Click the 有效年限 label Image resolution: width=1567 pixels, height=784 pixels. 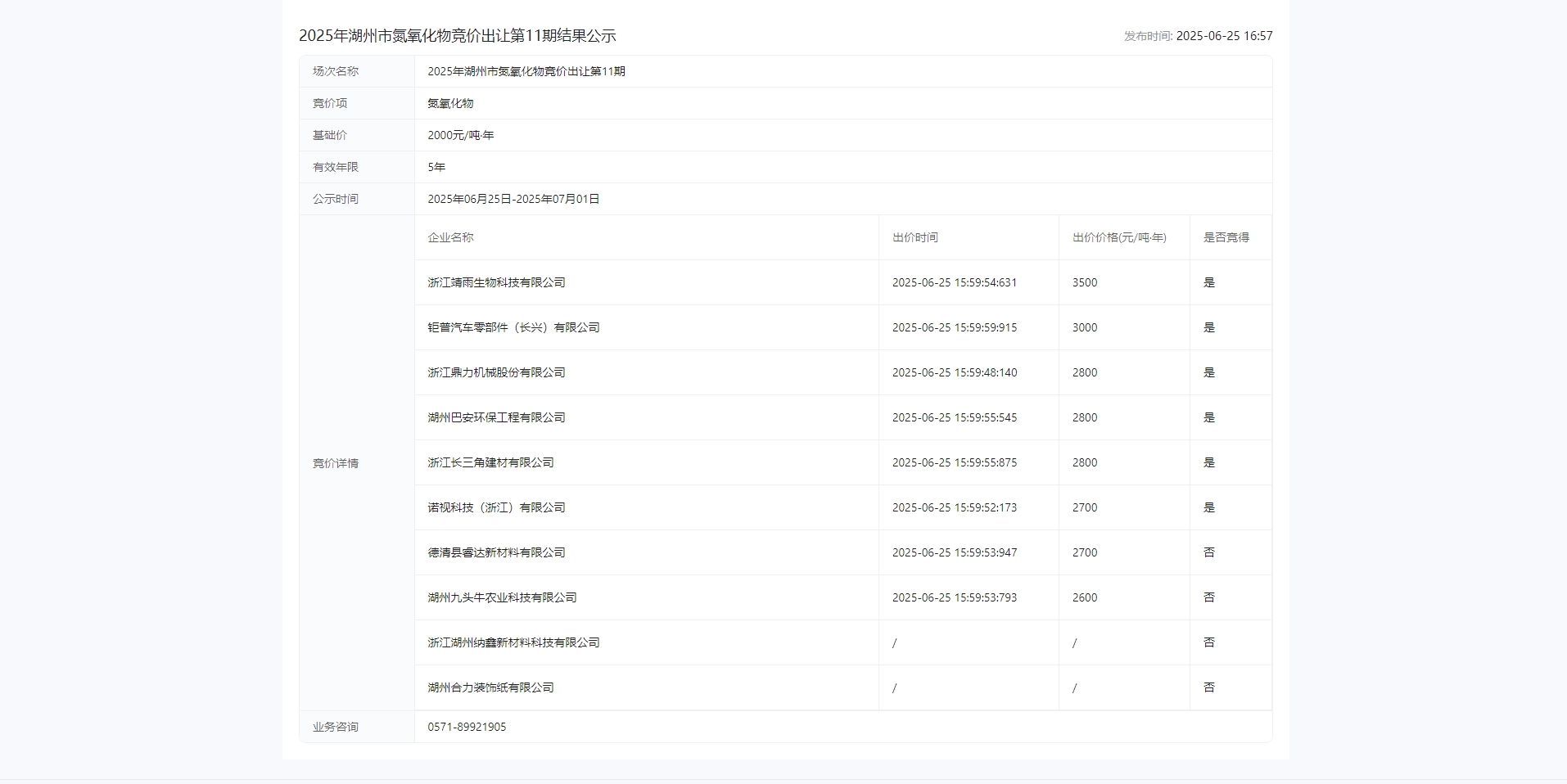[336, 167]
